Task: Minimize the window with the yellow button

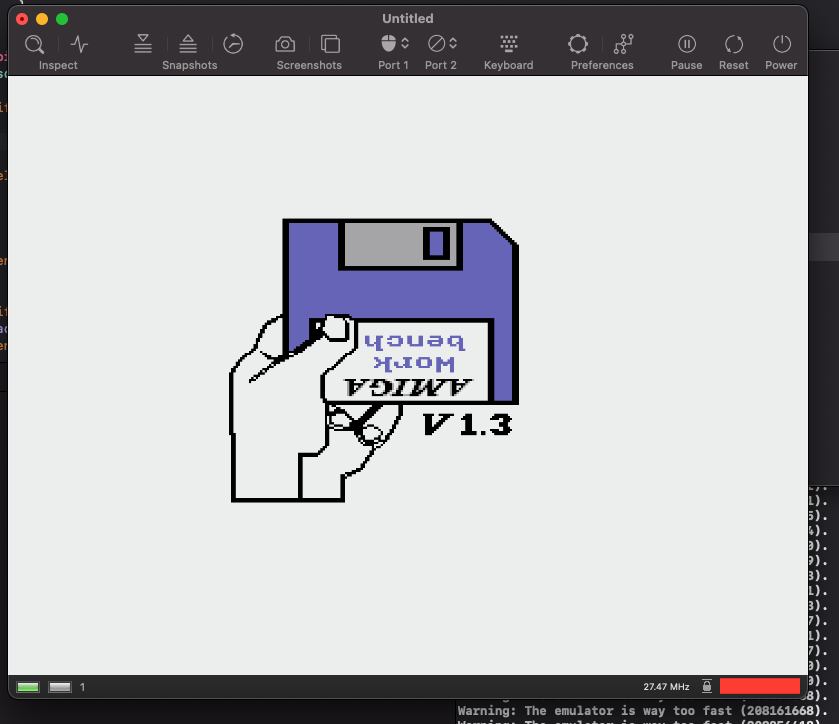Action: coord(42,19)
